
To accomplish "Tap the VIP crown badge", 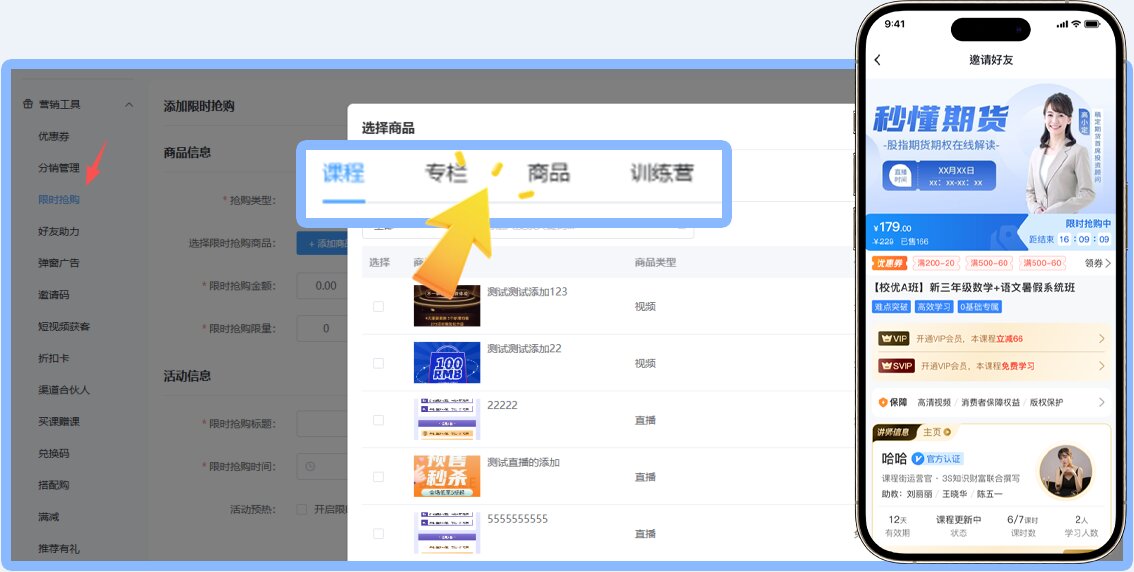I will click(x=893, y=338).
